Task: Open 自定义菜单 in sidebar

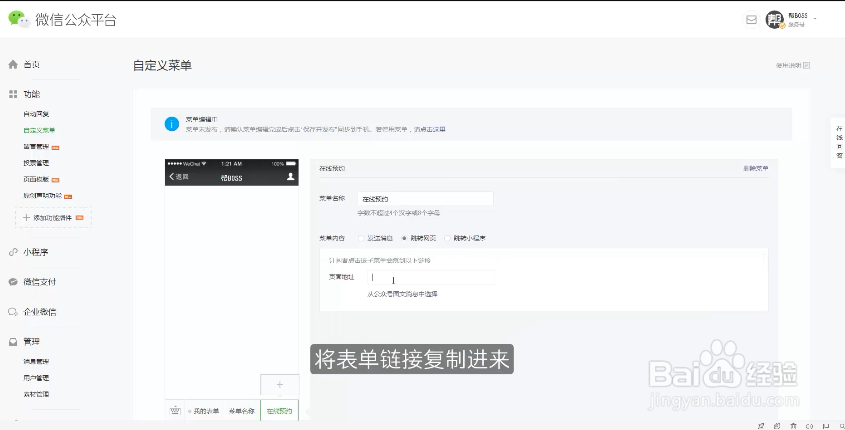Action: 39,130
